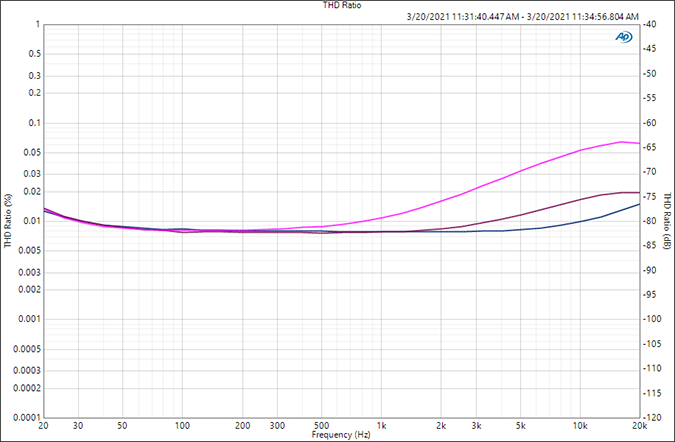Click the 0.5 tick on left axis

pos(34,54)
